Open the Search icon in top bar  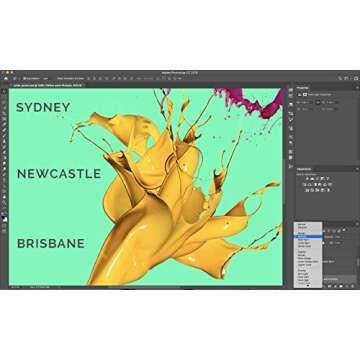tap(340, 78)
